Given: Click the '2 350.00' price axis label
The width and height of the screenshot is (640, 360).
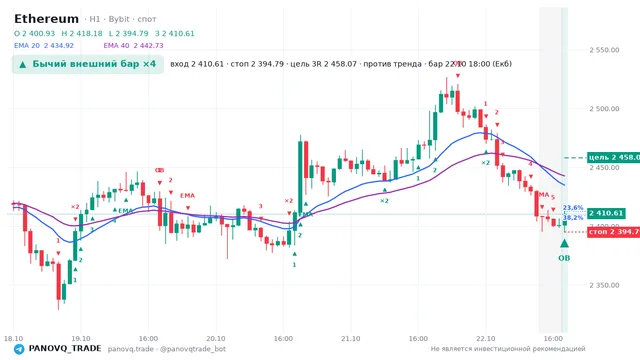Looking at the screenshot, I should [x=604, y=285].
